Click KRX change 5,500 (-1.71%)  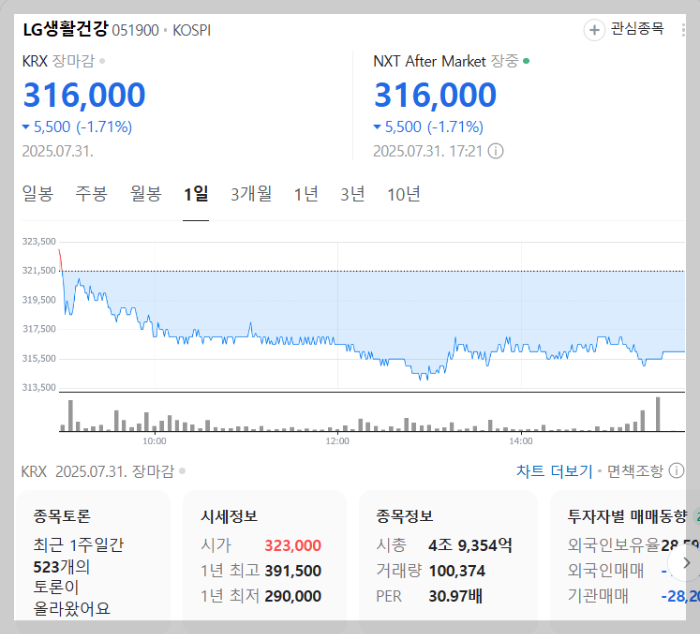tap(77, 127)
